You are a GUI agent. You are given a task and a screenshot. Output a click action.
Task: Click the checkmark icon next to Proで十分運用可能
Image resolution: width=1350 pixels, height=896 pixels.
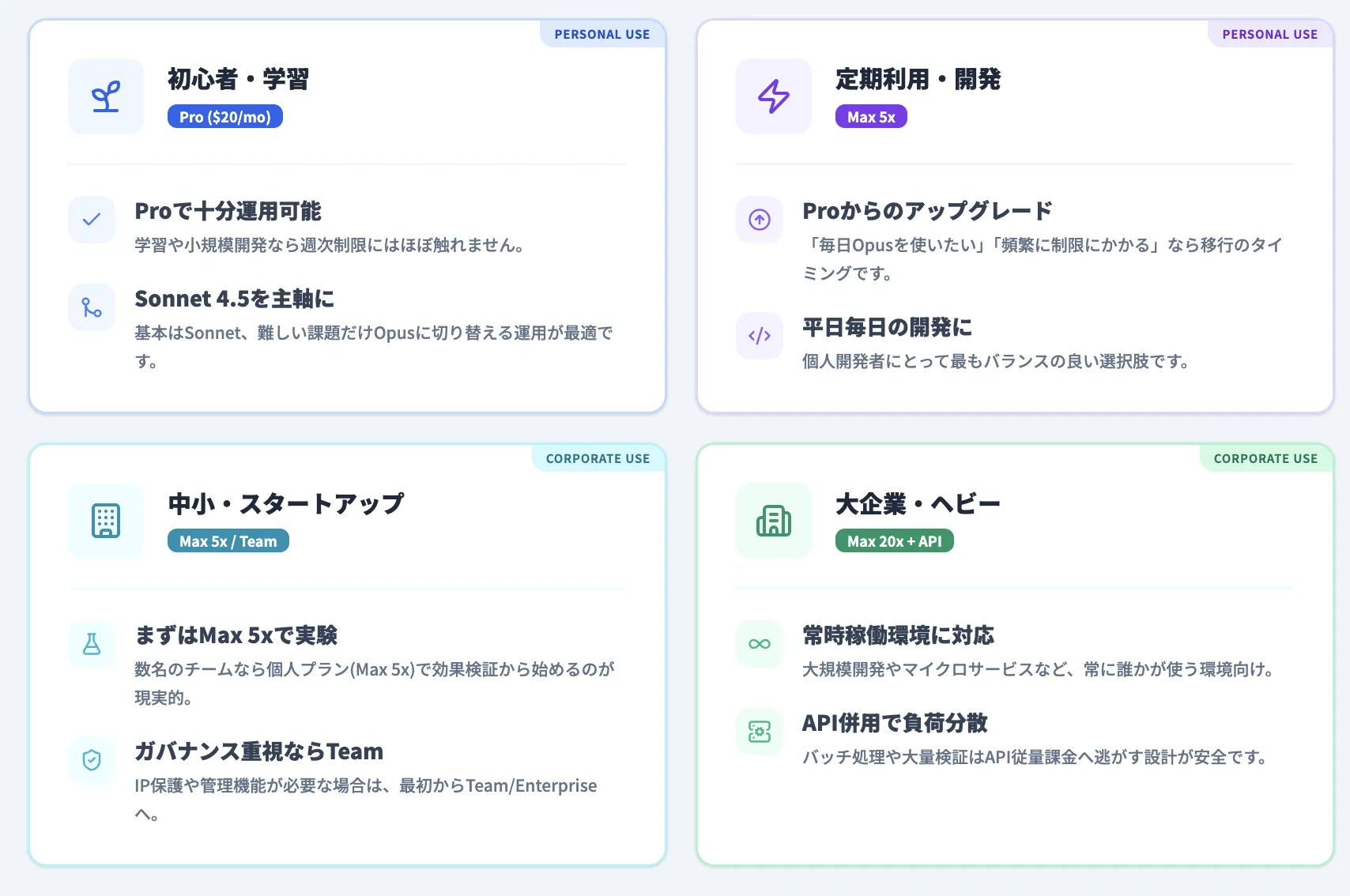[92, 219]
